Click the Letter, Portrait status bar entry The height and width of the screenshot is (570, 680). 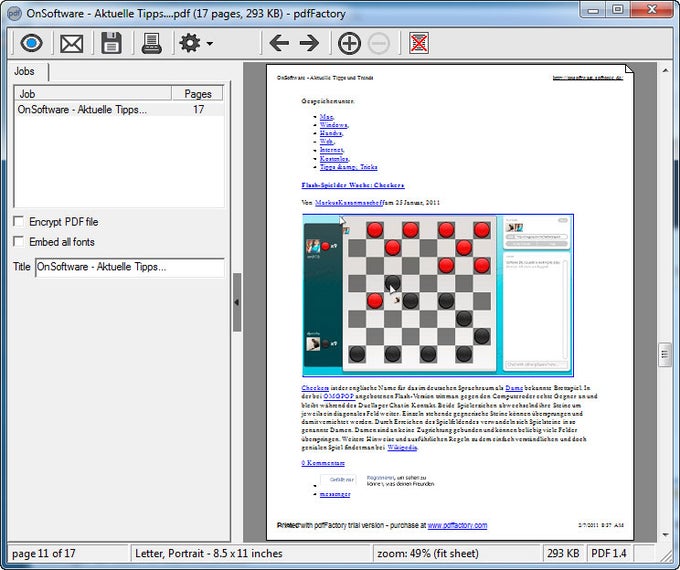pyautogui.click(x=252, y=554)
